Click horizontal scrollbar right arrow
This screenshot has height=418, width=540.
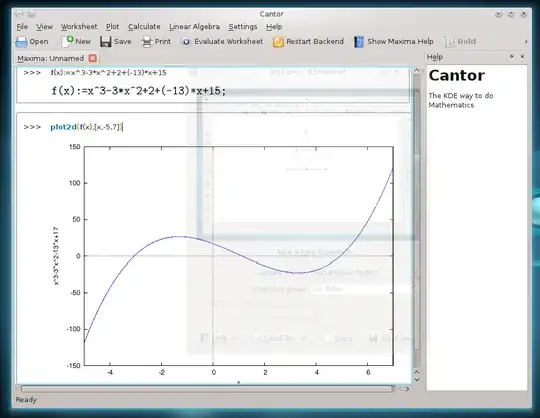tap(407, 389)
